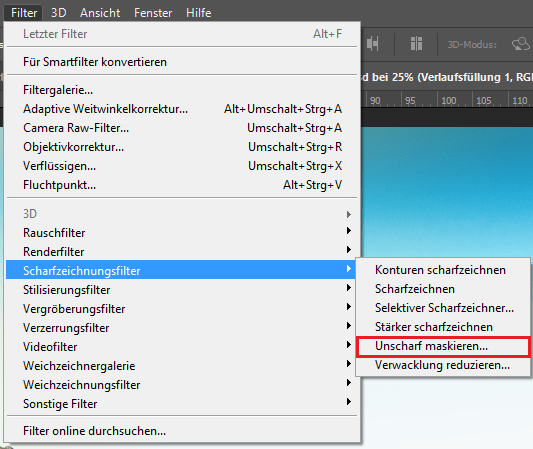Open the Hilfe menu

pyautogui.click(x=199, y=13)
